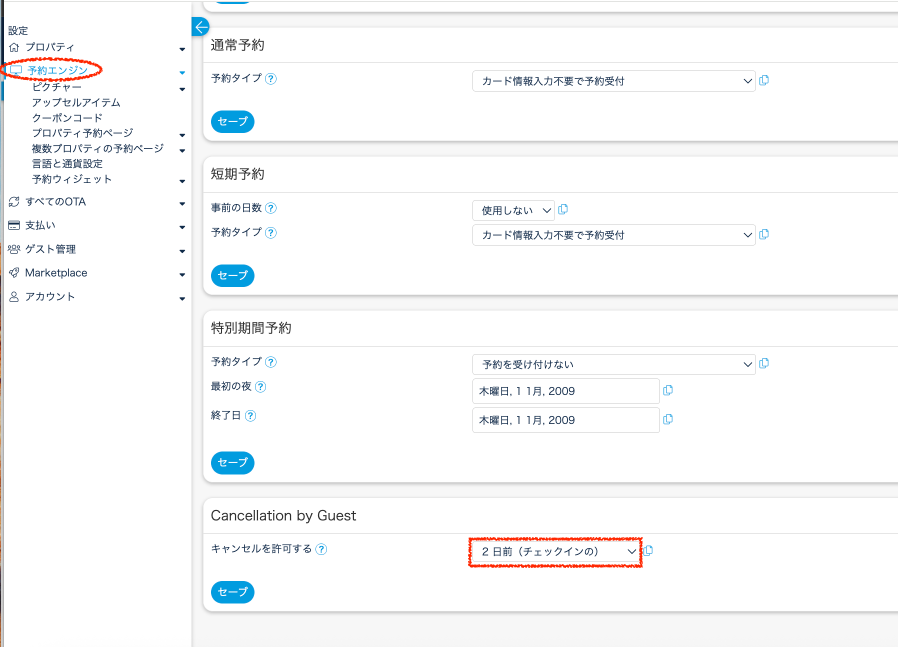Click copy icon next to 通常予約 予約タイプ dropdown

tap(764, 81)
